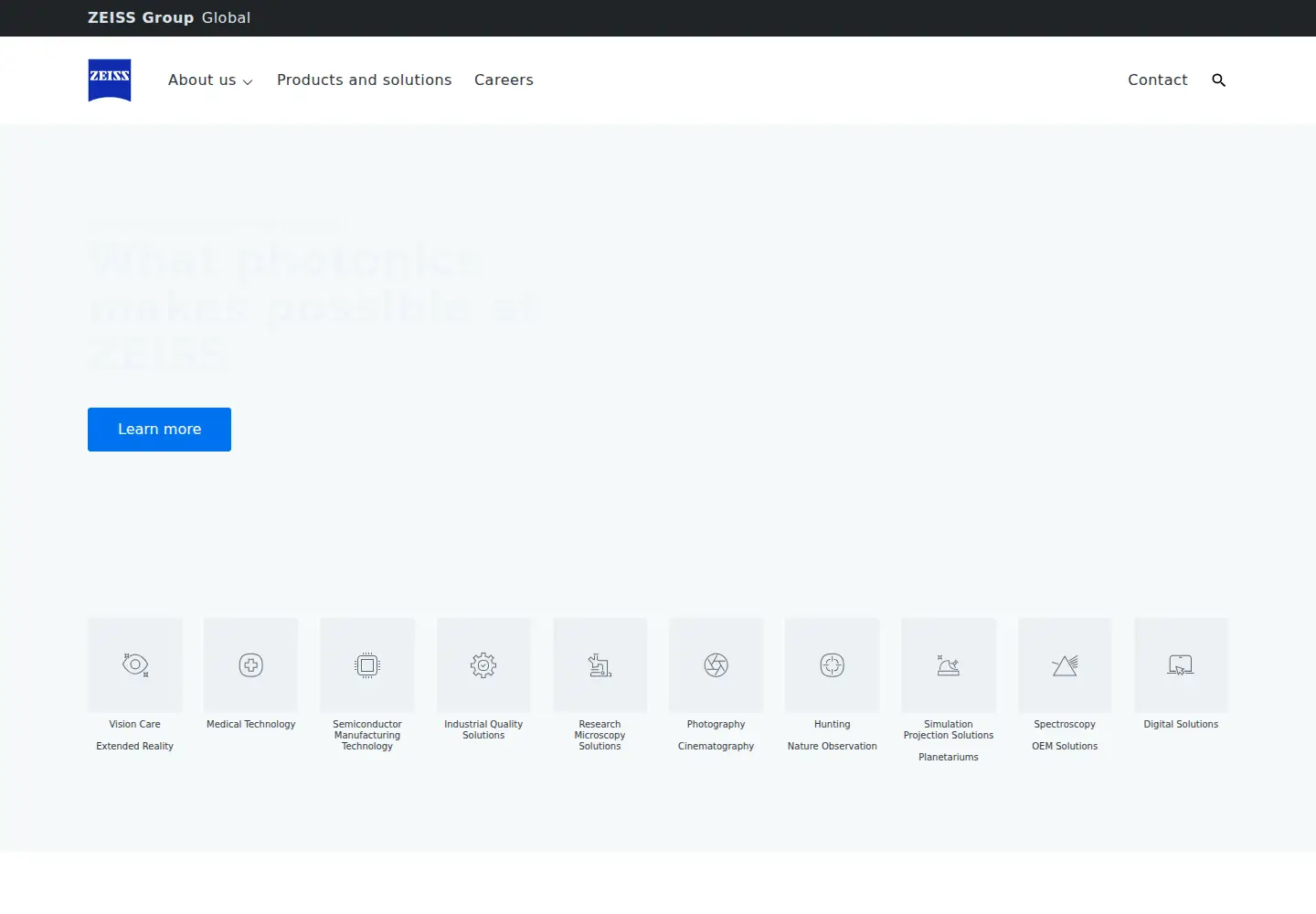
Task: Open the Vision Care text link
Action: coord(135,724)
